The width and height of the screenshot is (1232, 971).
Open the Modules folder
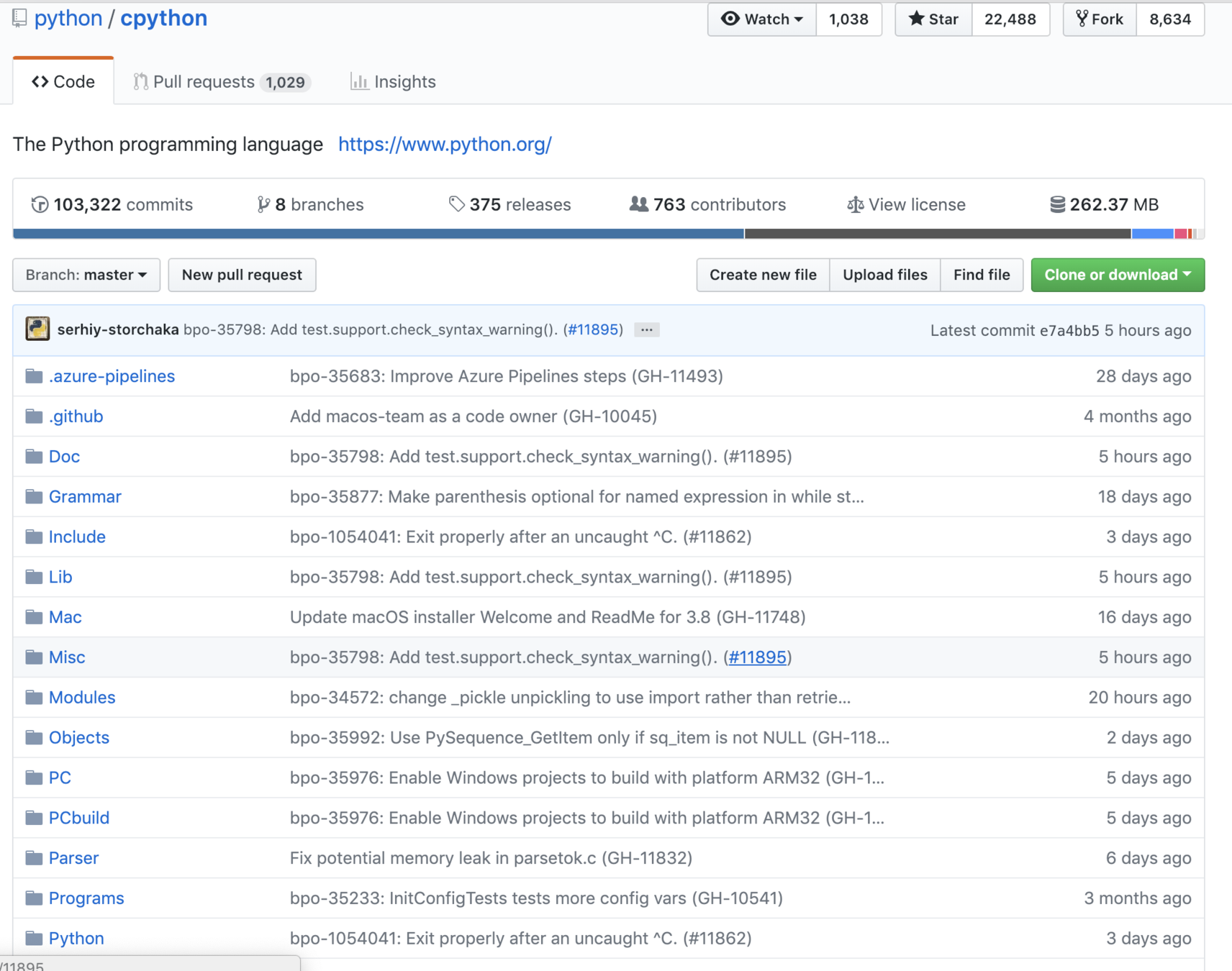[x=82, y=698]
